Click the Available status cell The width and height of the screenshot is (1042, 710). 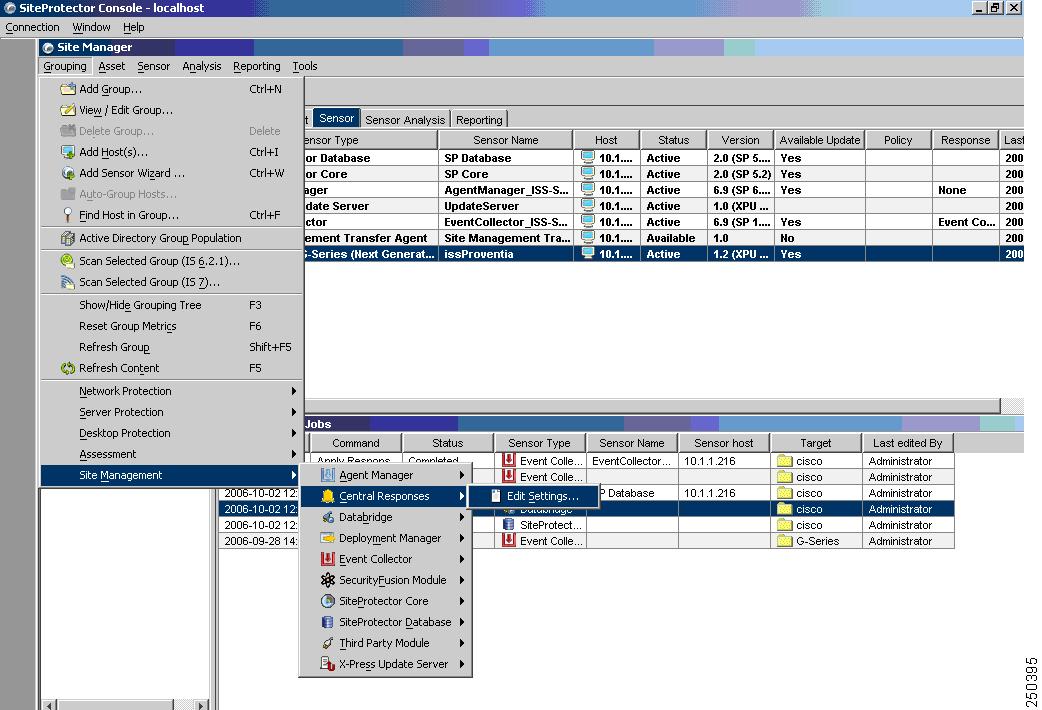673,238
